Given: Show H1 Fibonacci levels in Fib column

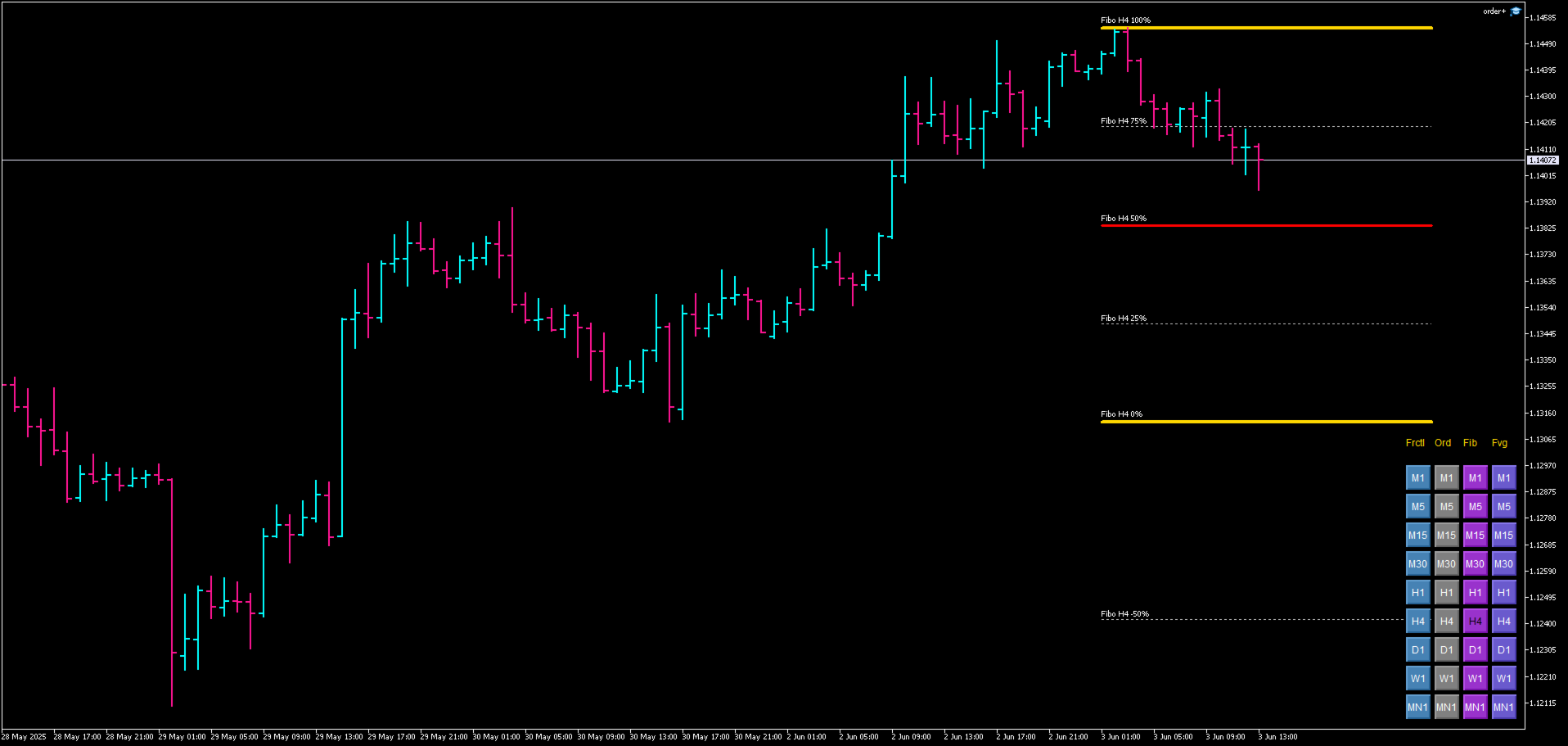Looking at the screenshot, I should 1475,593.
